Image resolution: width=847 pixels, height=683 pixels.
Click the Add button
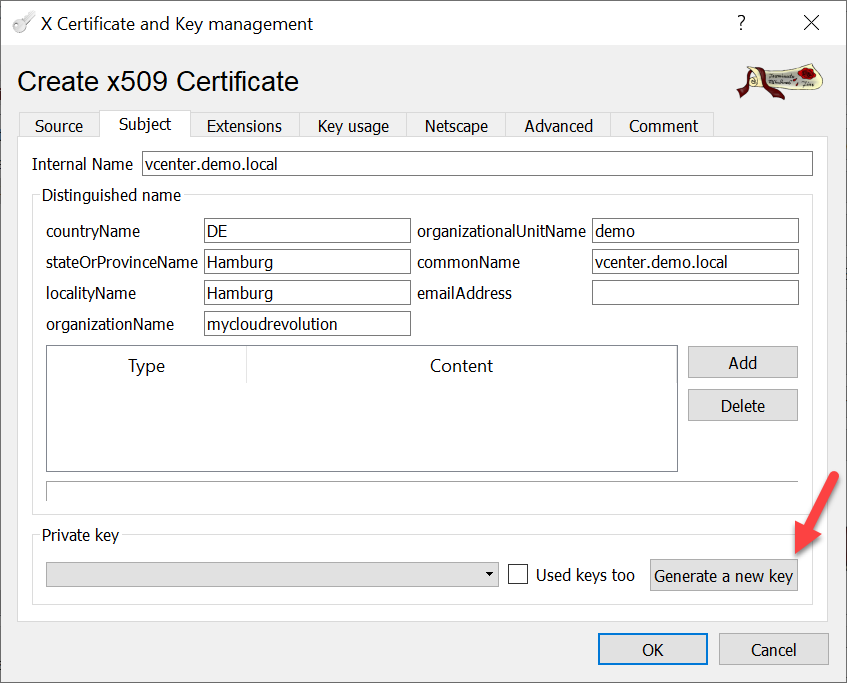[742, 363]
